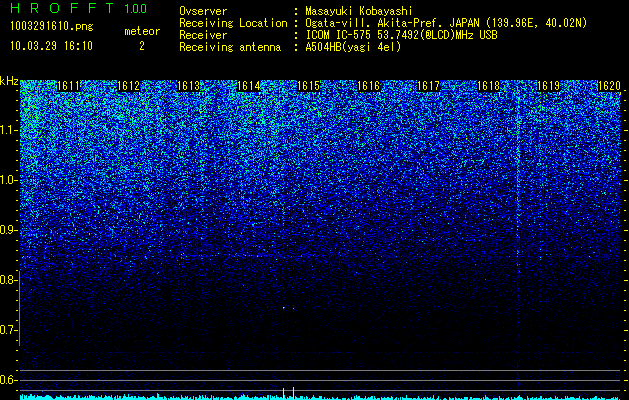Click the 0.6 kHz frequency tick label
629x400 pixels.
(x=8, y=380)
